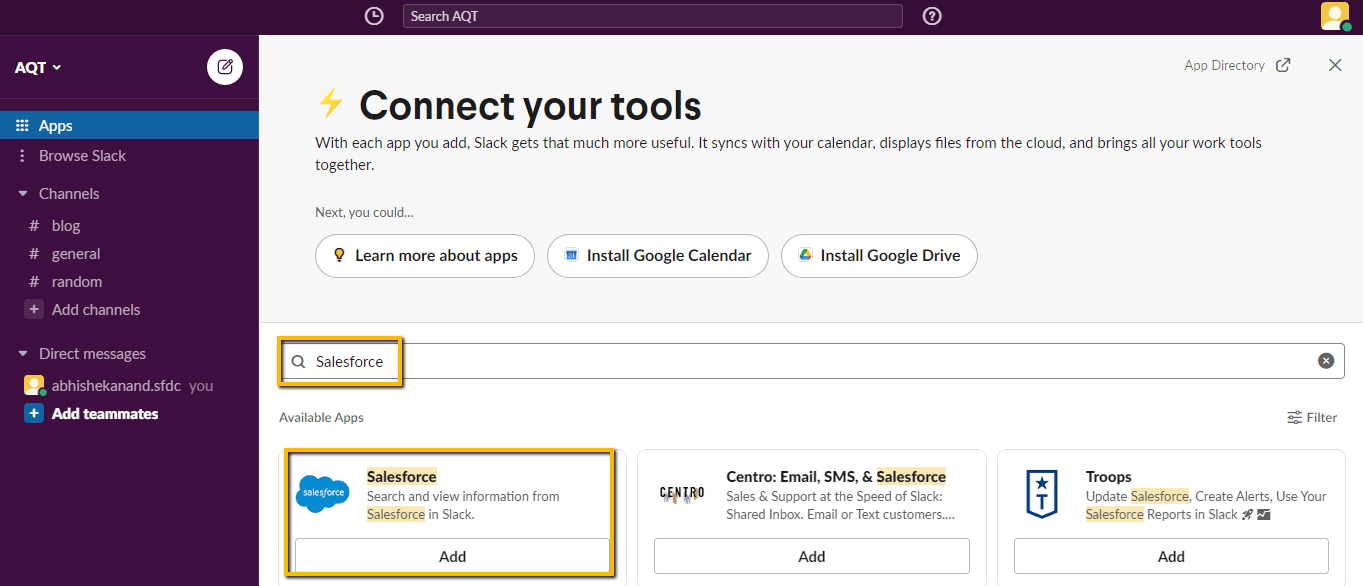Compose a new message

(225, 67)
